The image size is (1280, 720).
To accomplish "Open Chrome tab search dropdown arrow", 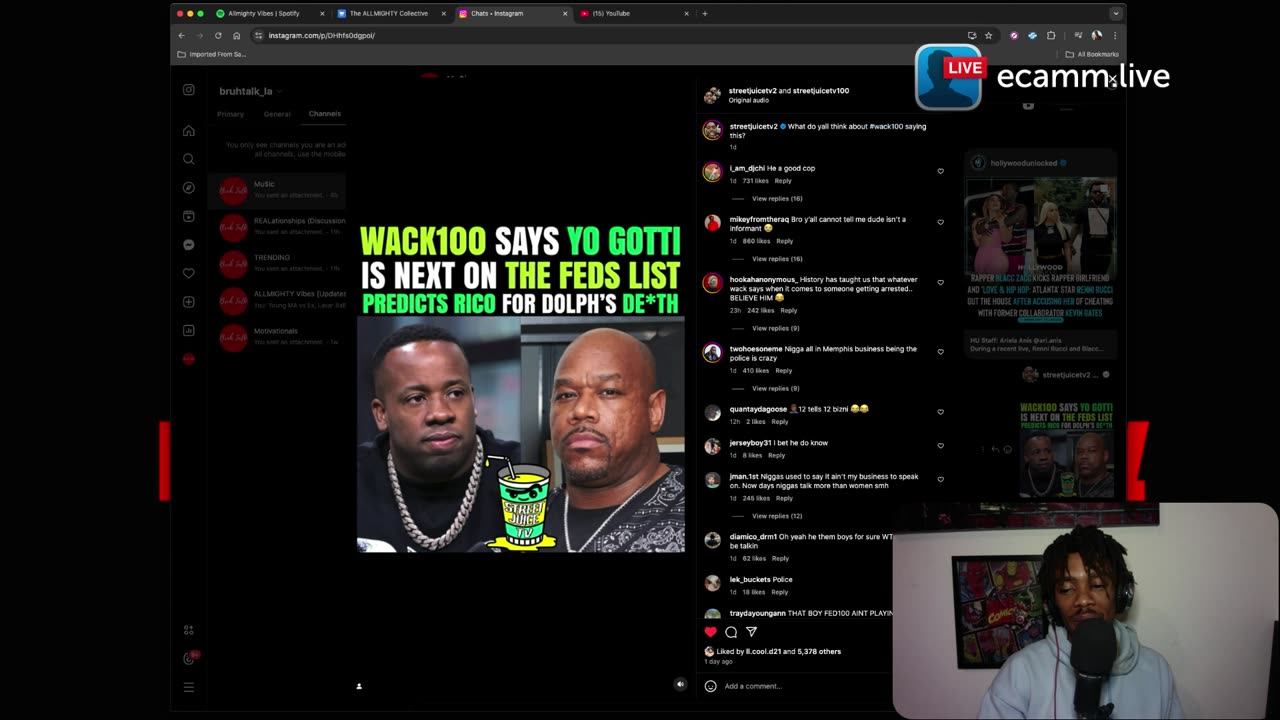I will [x=1114, y=13].
